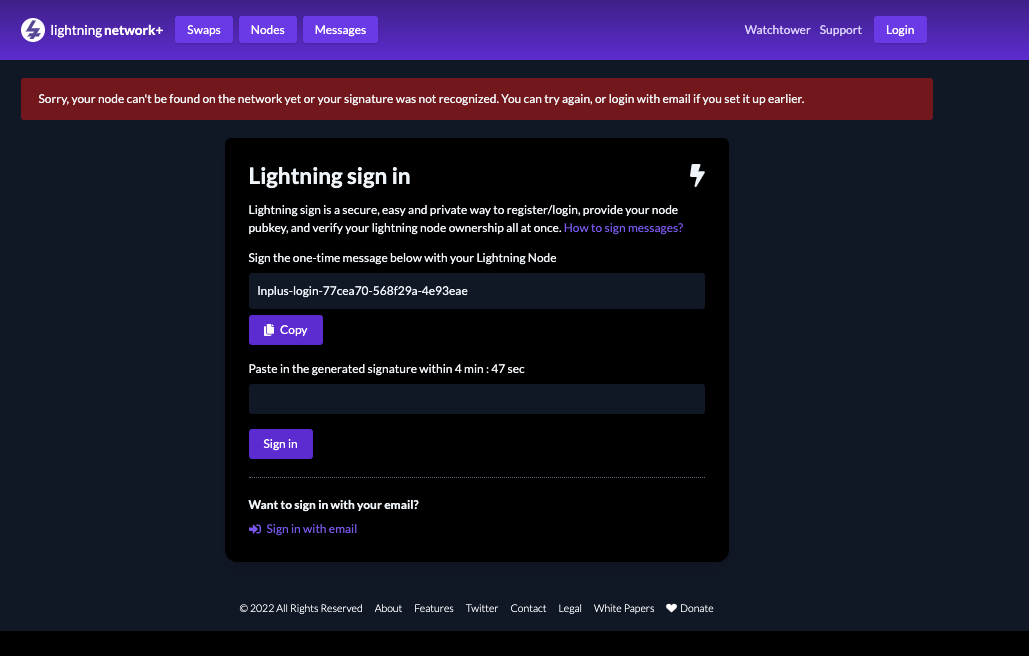
Task: Focus the signature paste input field
Action: click(x=476, y=399)
